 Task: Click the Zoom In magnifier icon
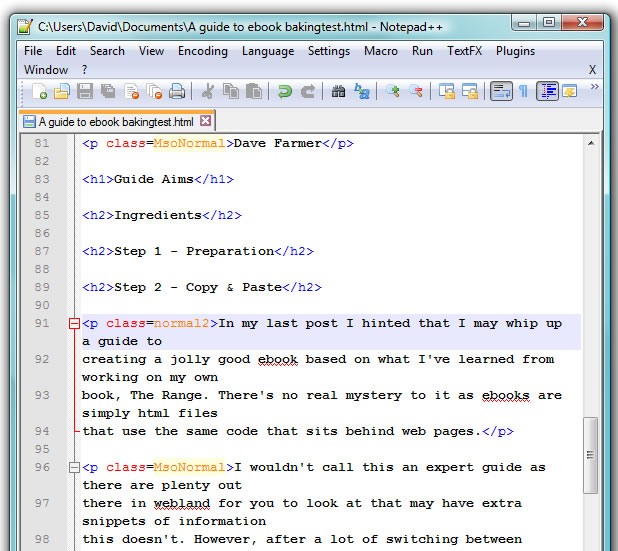(393, 92)
